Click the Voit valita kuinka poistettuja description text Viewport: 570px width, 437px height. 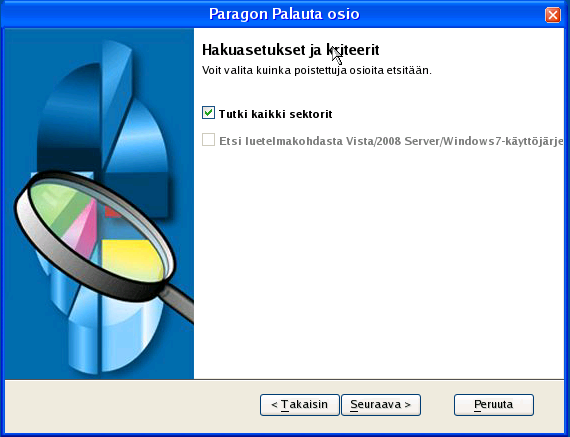[x=317, y=70]
